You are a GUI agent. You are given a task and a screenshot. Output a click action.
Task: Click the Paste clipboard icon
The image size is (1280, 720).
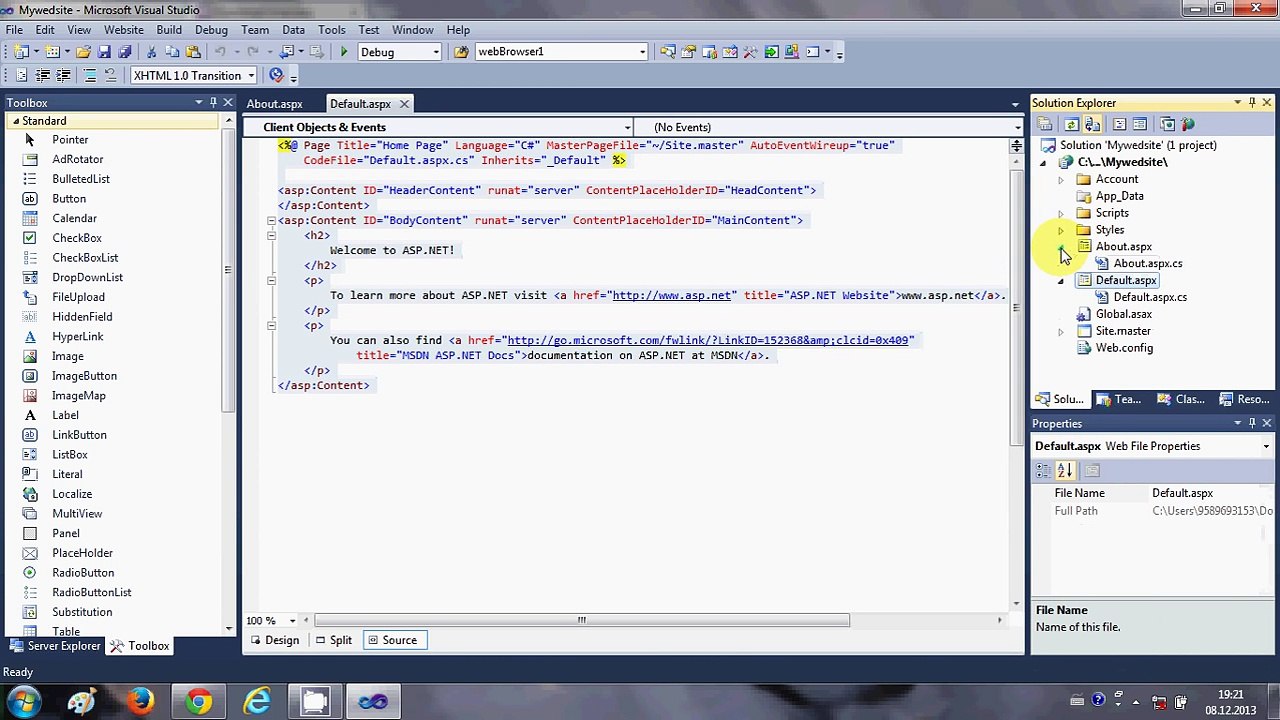click(193, 52)
